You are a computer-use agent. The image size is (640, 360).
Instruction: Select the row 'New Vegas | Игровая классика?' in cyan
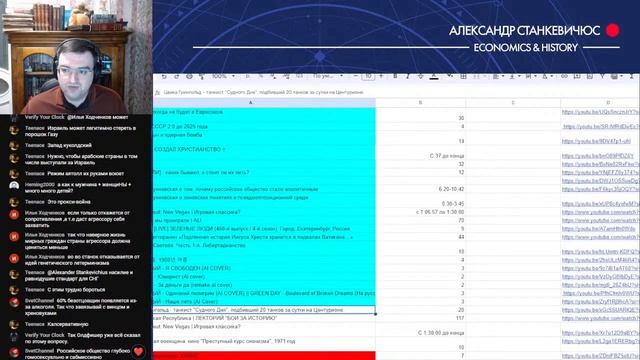[264, 212]
